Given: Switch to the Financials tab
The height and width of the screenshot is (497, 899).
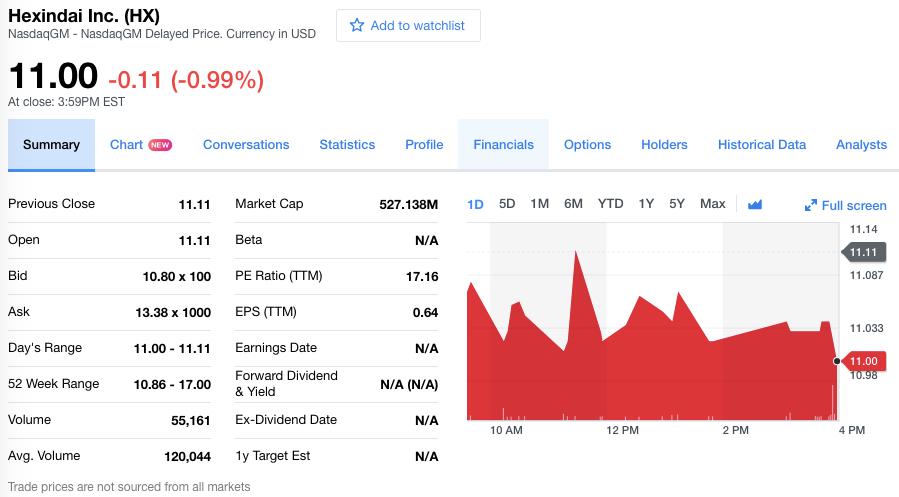Looking at the screenshot, I should point(503,145).
